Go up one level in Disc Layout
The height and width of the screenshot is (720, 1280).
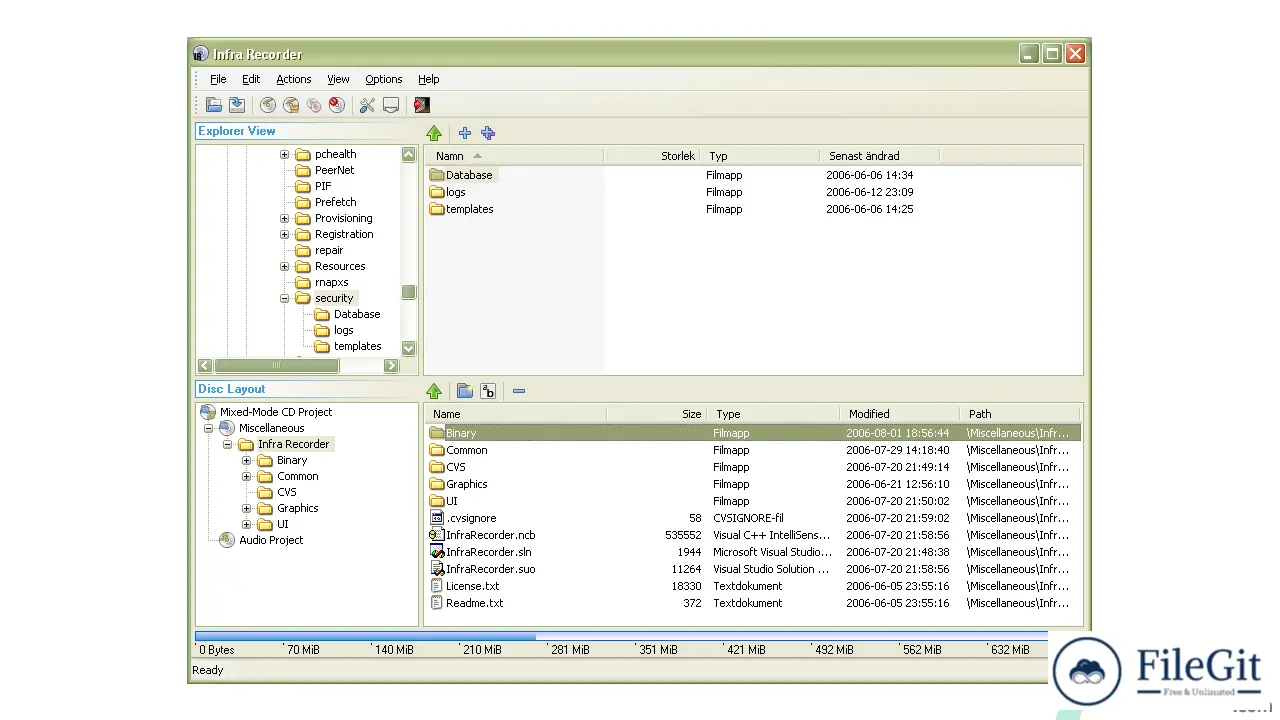pyautogui.click(x=434, y=391)
